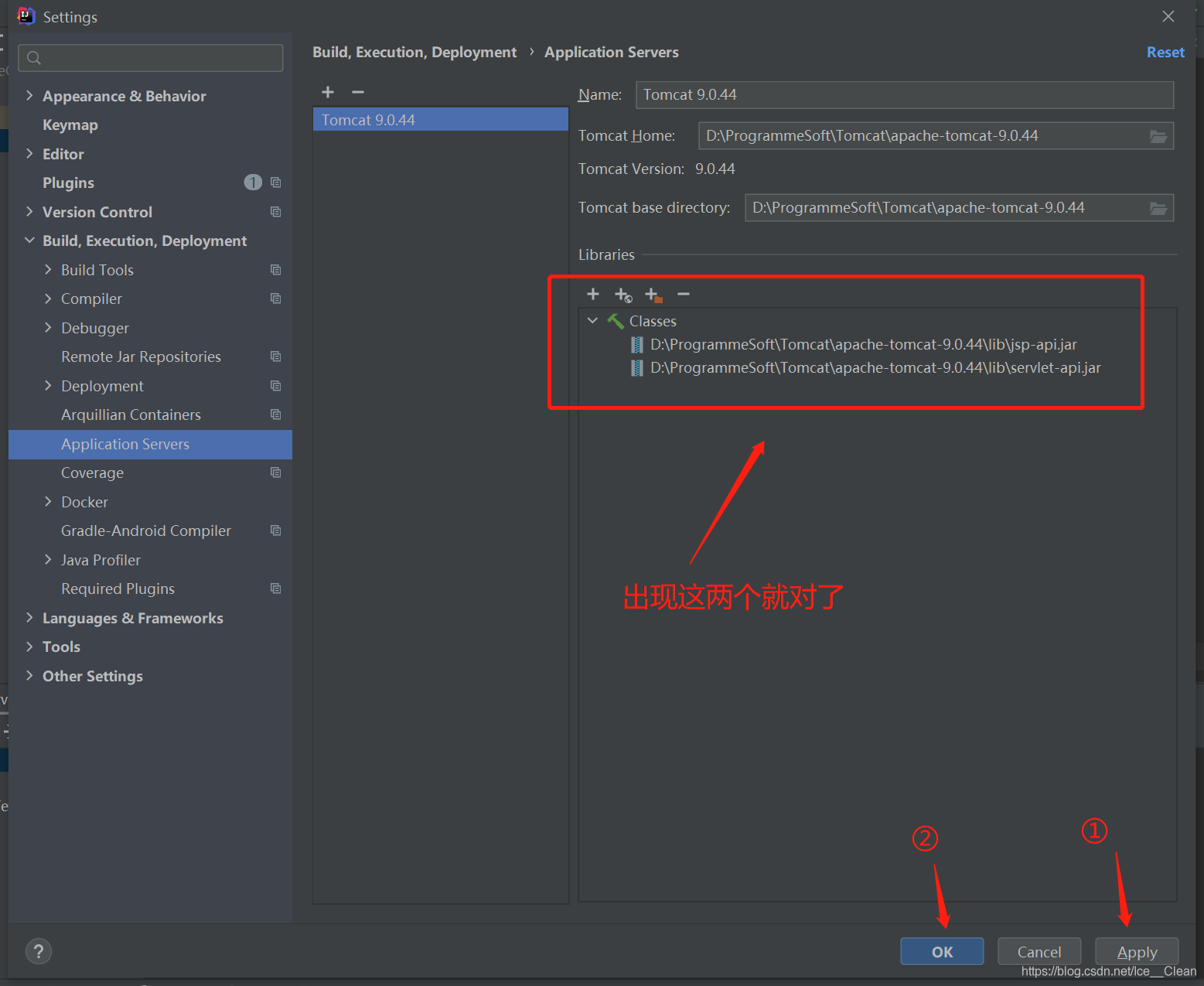The image size is (1204, 986).
Task: Open the Coverage settings page
Action: (92, 473)
